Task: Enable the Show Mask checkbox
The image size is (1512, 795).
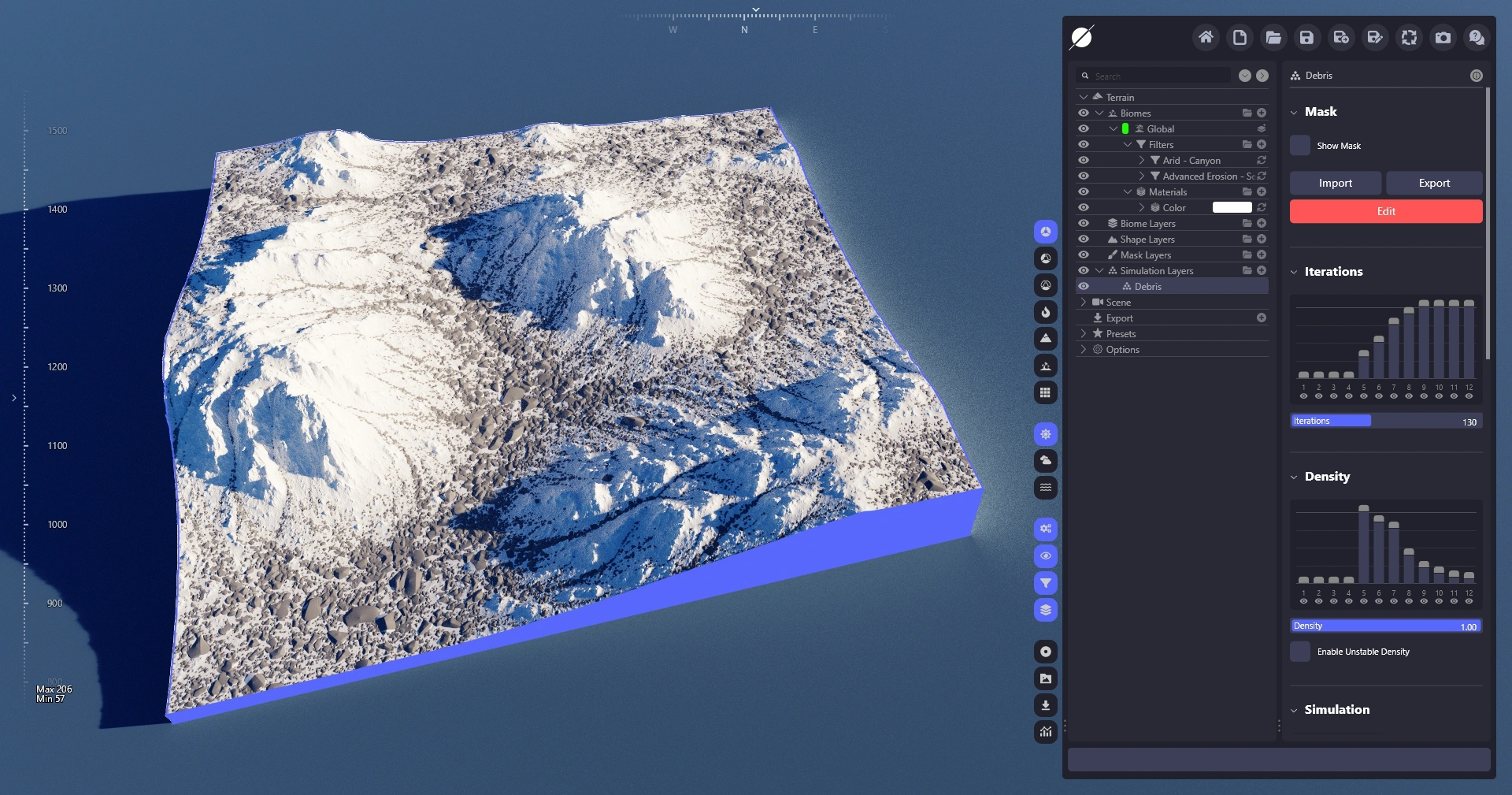Action: (1300, 146)
